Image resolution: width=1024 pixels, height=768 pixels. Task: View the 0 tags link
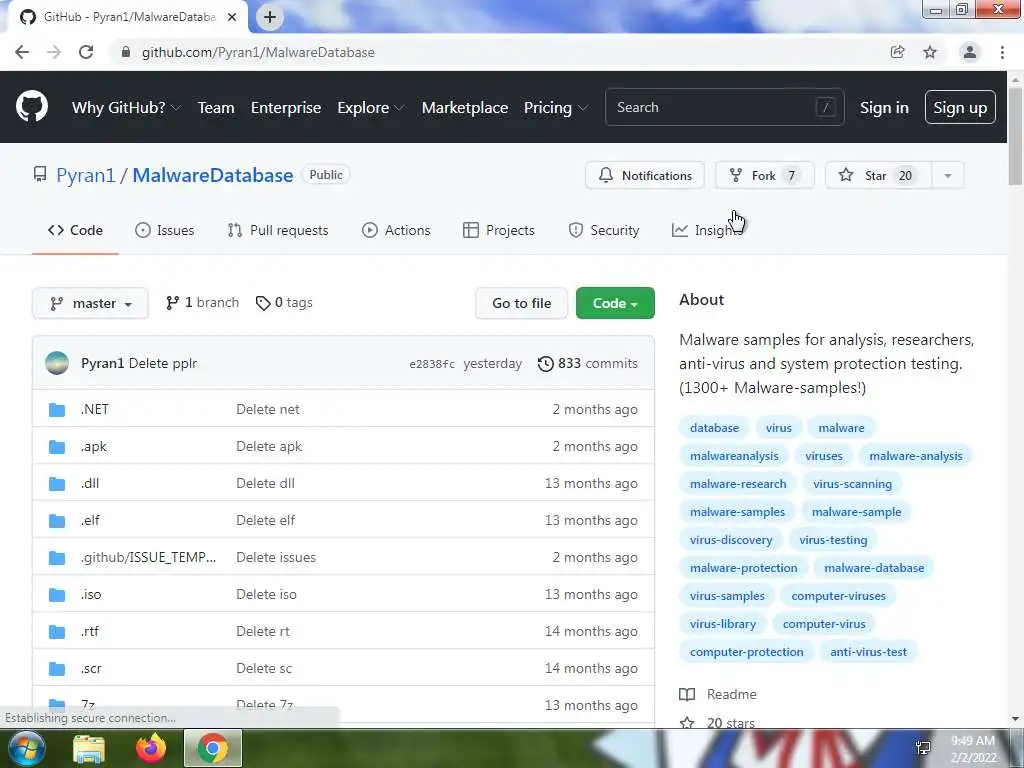[x=284, y=302]
